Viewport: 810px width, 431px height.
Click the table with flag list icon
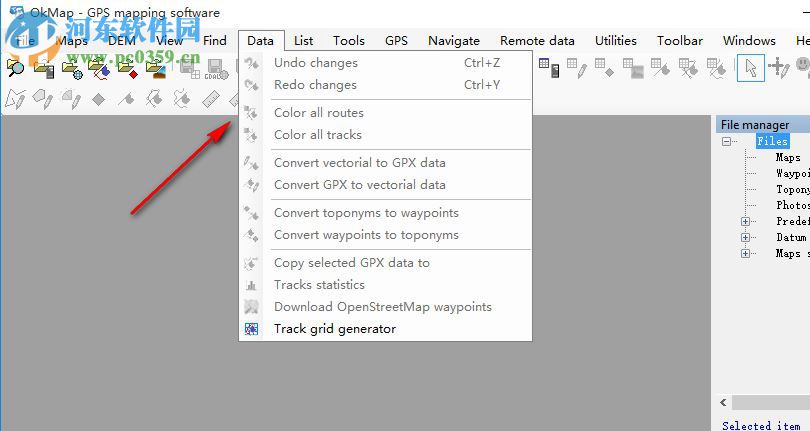(x=660, y=68)
